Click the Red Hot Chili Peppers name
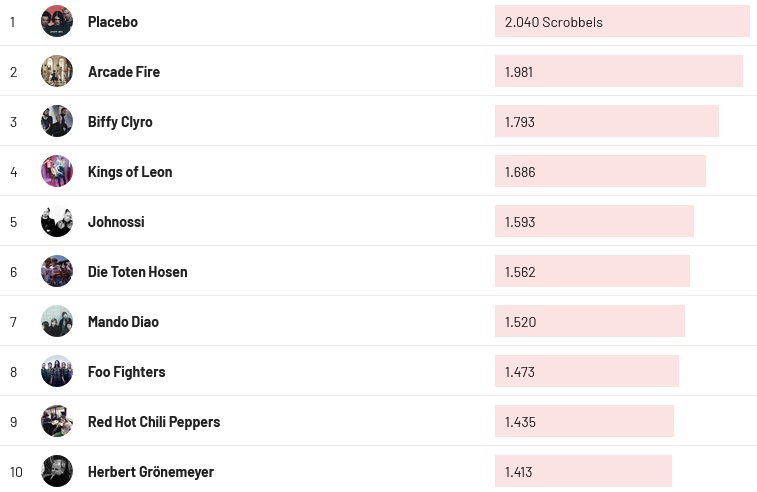This screenshot has height=492, width=757. (154, 422)
